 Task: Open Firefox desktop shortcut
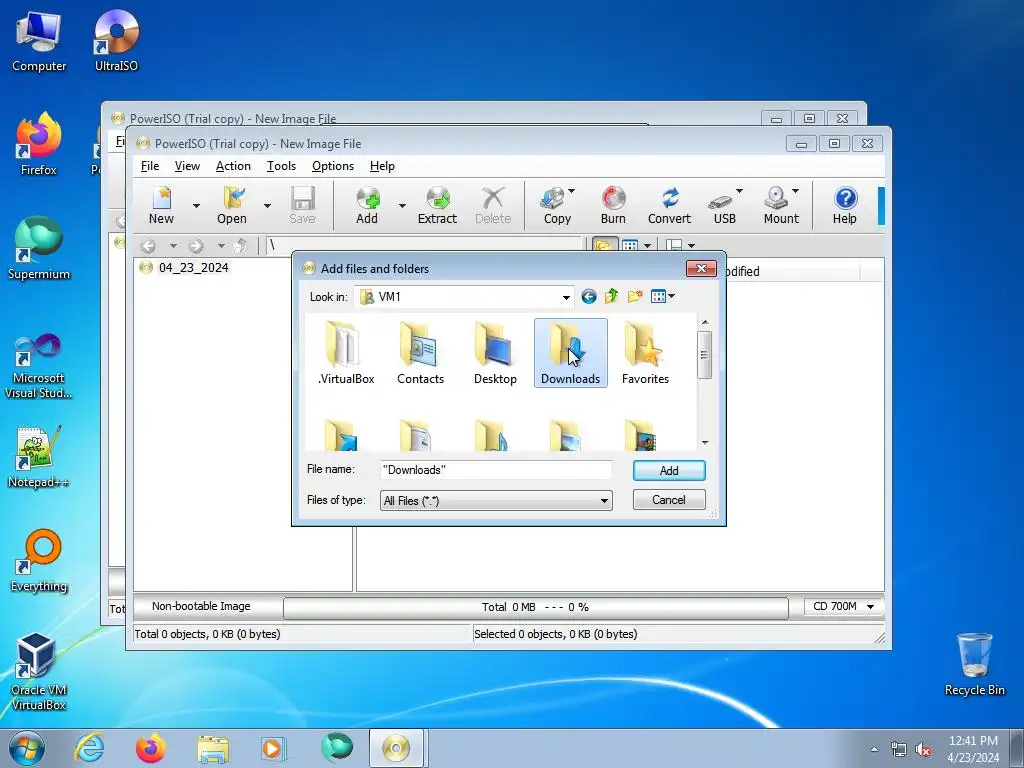[x=39, y=144]
